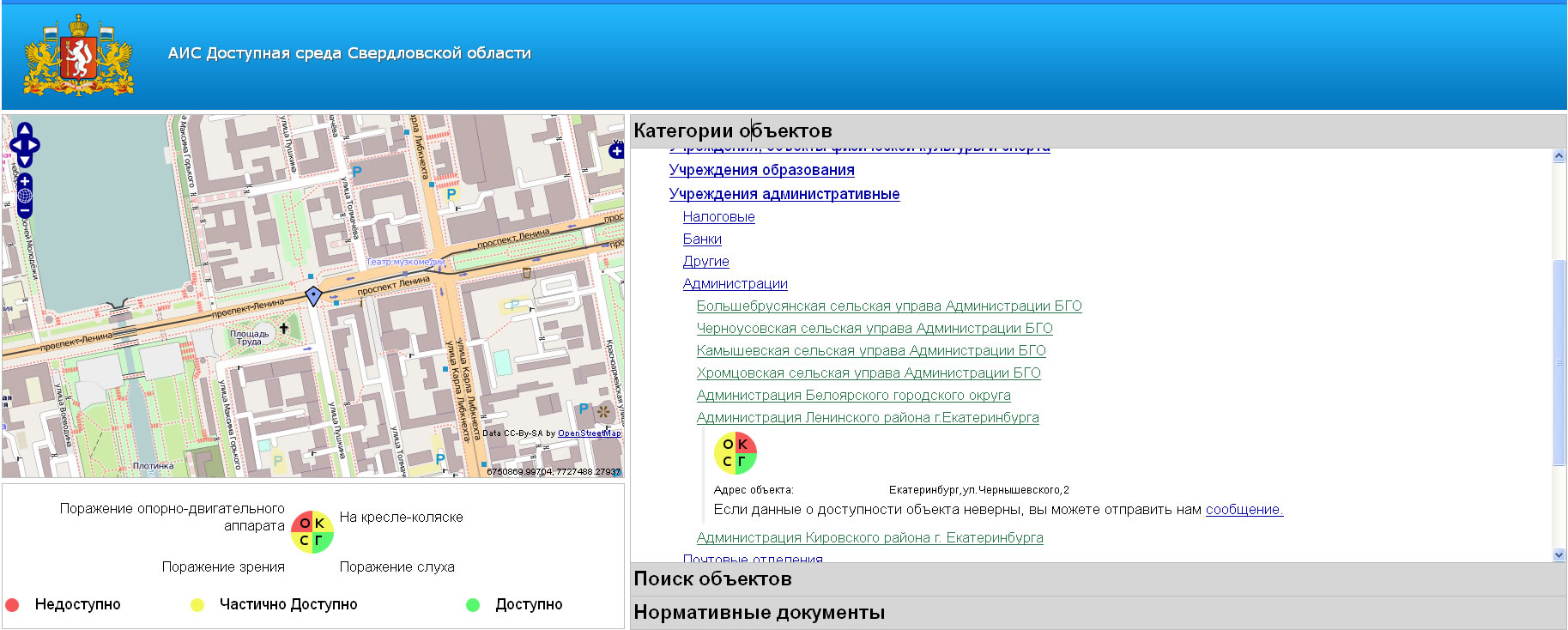
Task: Collapse the Администрации subcategory
Action: 736,284
